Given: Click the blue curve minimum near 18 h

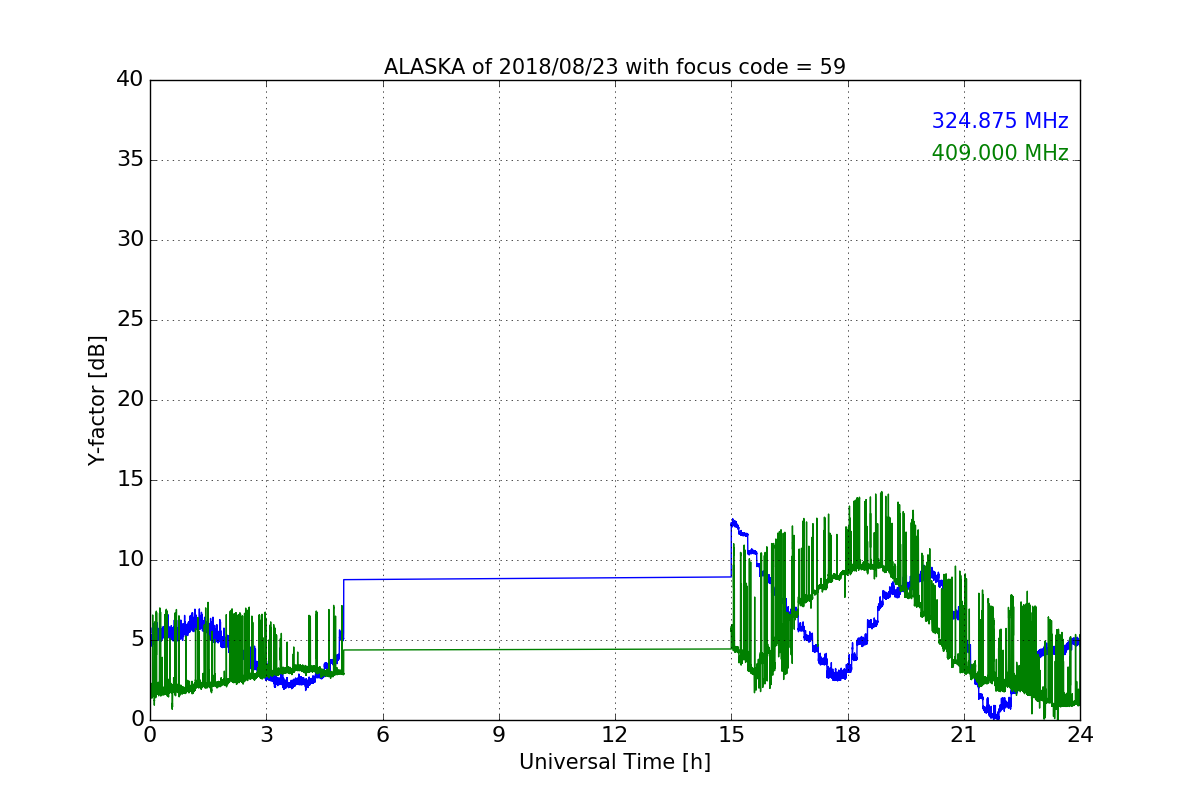Looking at the screenshot, I should click(837, 675).
